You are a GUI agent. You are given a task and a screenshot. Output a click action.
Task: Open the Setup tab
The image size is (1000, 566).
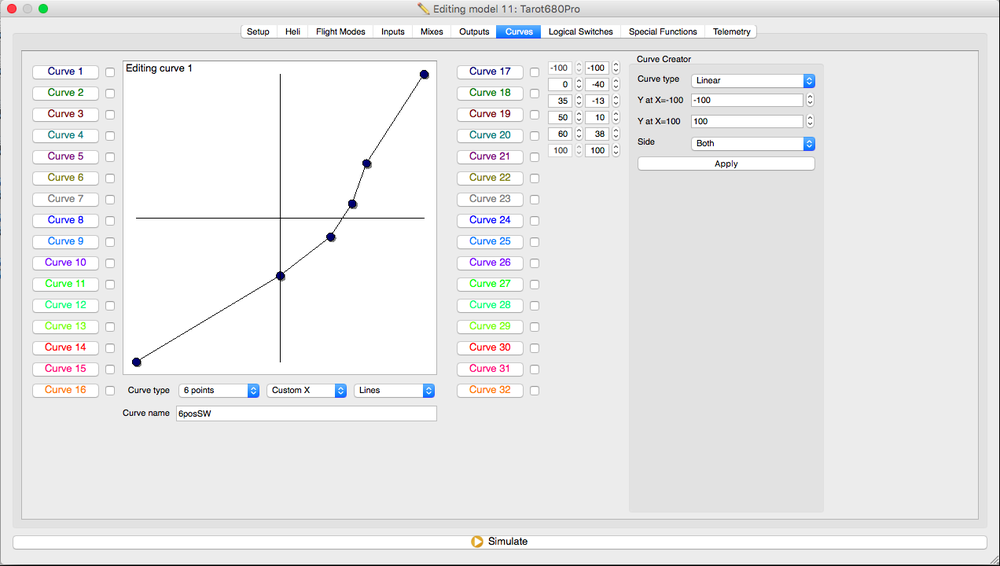258,32
